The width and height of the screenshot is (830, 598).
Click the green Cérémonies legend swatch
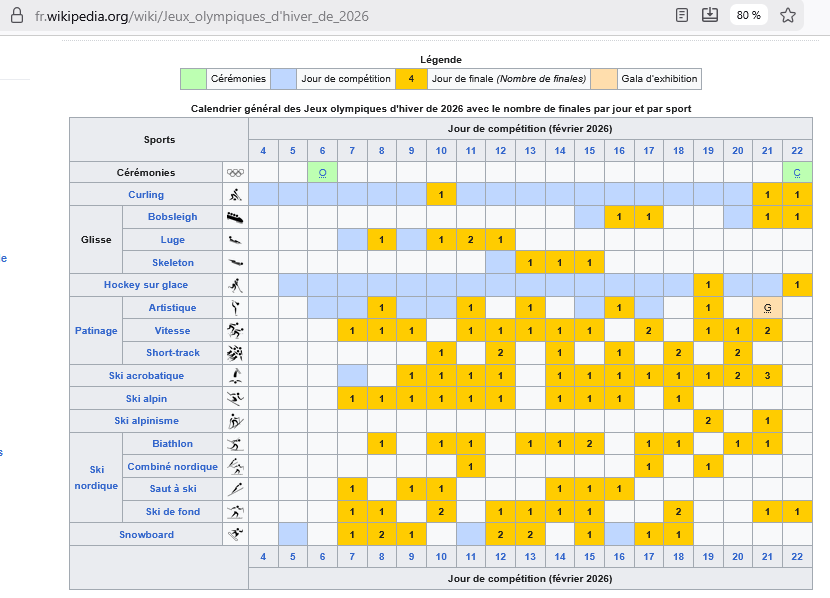pos(193,79)
